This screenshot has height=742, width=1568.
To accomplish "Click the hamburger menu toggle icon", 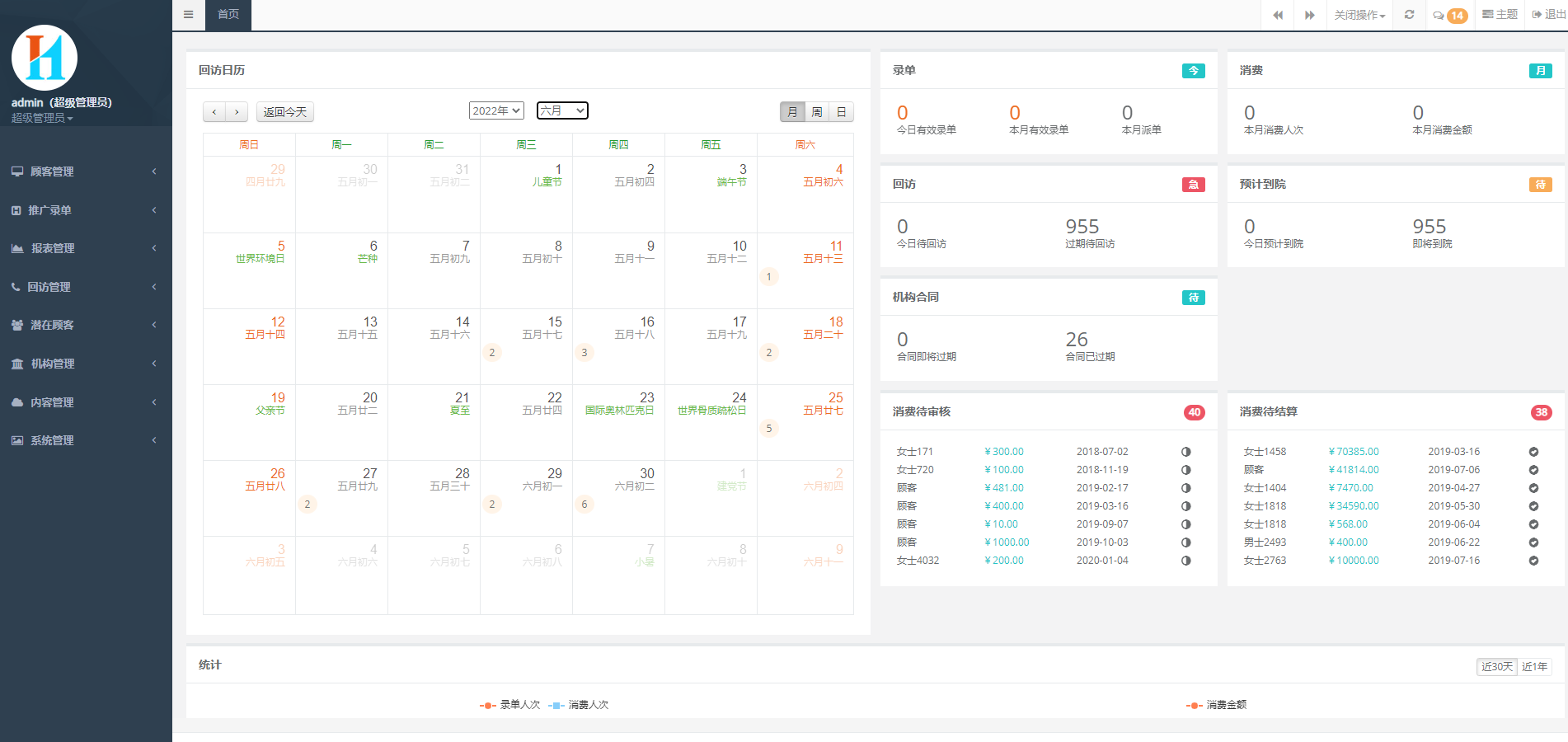I will 189,15.
